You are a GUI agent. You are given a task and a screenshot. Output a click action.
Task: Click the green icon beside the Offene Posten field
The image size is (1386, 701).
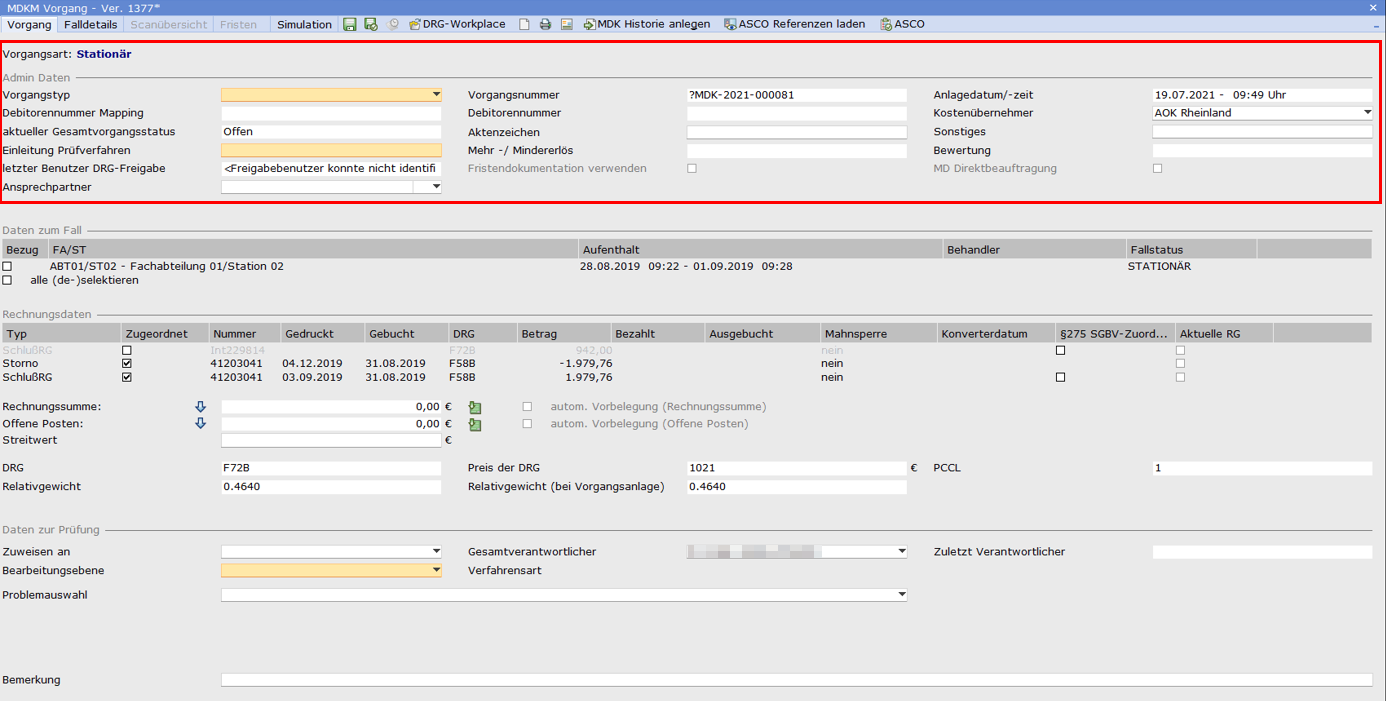[x=475, y=425]
